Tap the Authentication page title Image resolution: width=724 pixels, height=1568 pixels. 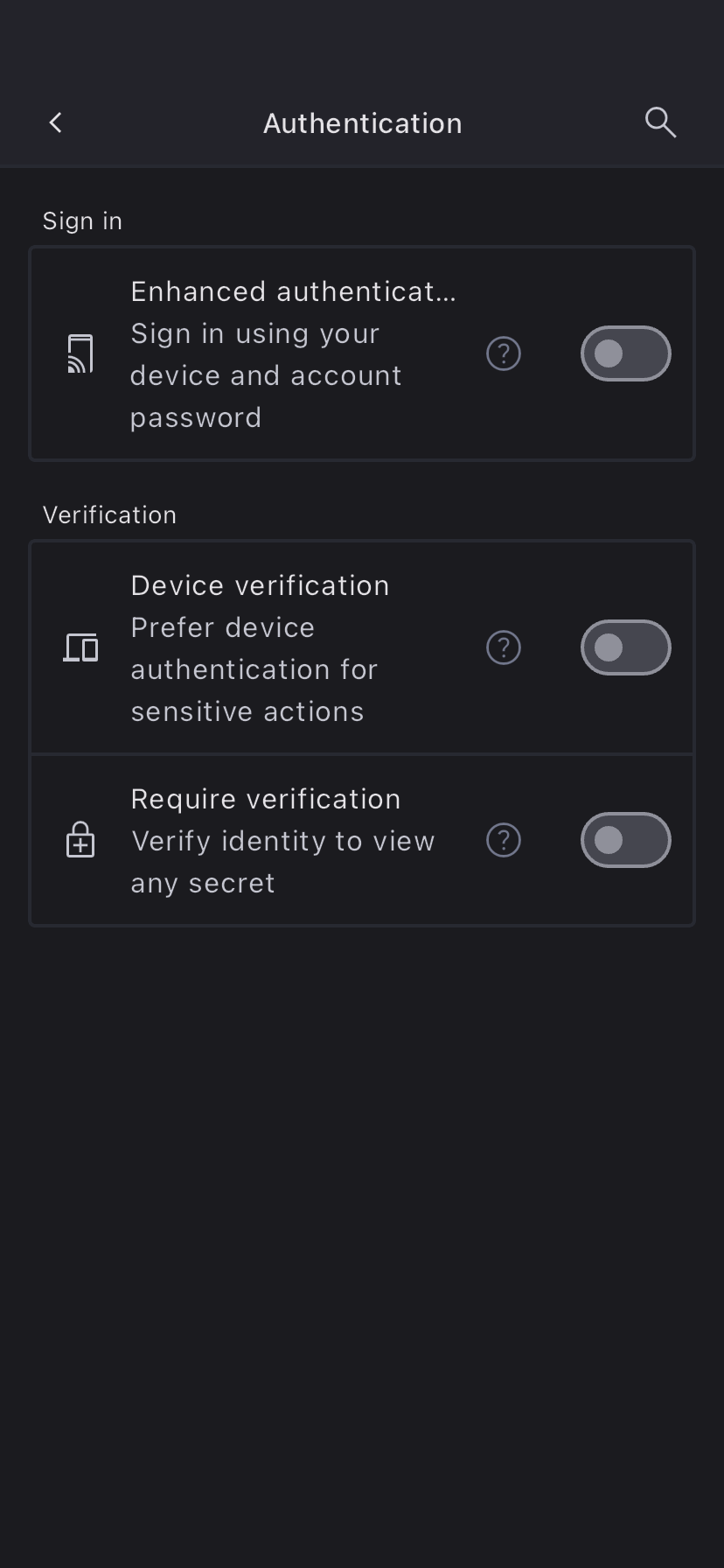[362, 123]
